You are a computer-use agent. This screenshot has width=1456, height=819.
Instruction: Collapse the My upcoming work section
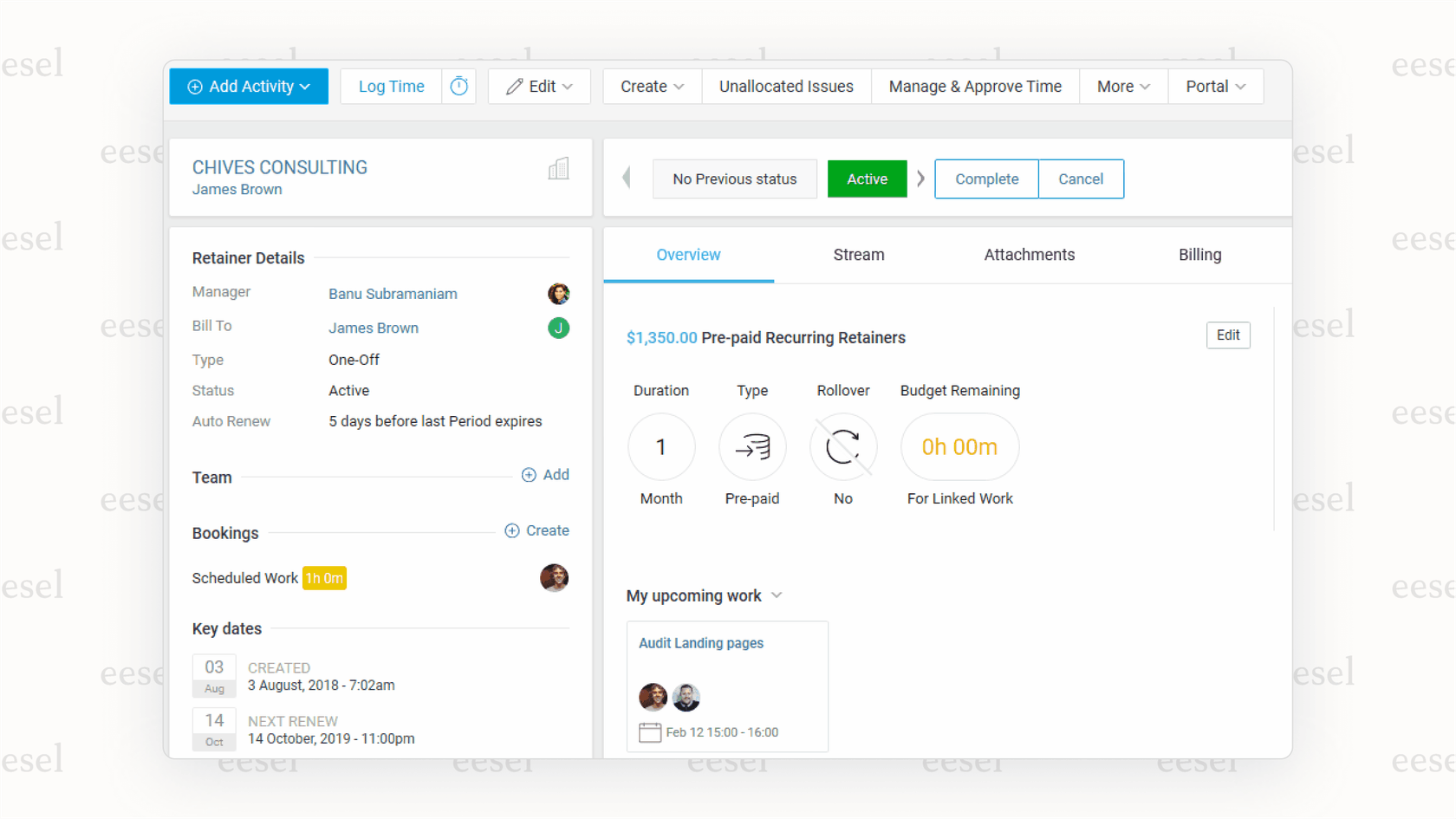point(777,595)
